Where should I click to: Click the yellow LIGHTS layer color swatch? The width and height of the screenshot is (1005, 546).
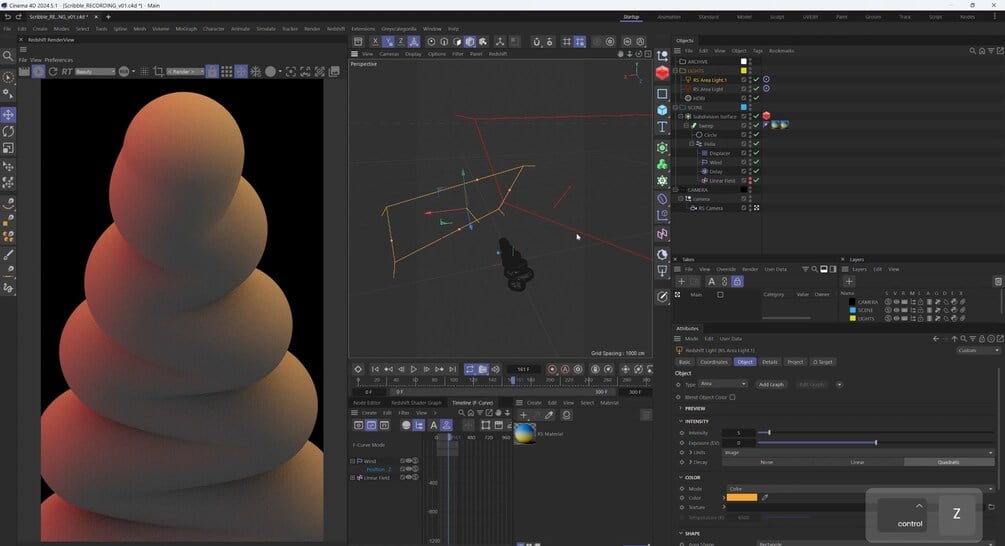[x=852, y=318]
